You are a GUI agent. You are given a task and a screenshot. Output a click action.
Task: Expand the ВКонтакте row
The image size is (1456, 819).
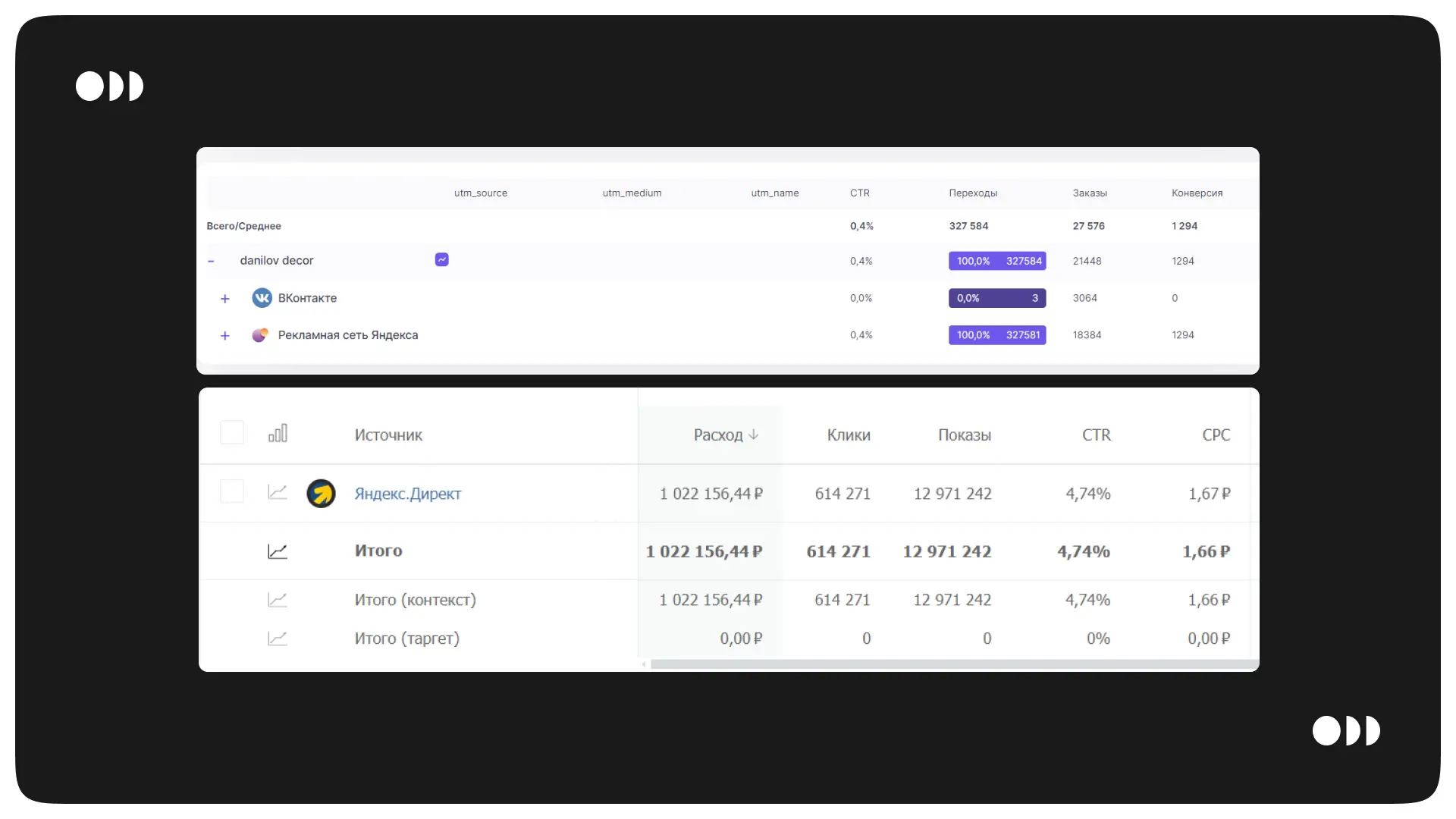pos(225,299)
